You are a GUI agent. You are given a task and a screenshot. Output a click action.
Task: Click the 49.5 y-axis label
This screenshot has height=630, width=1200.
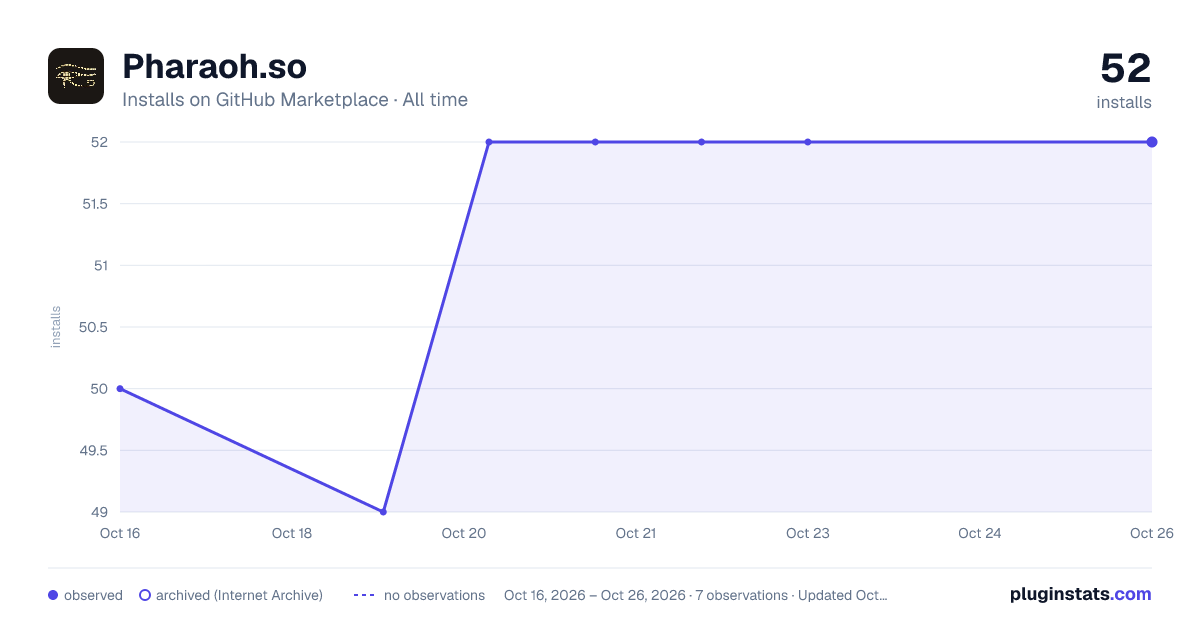[x=94, y=450]
